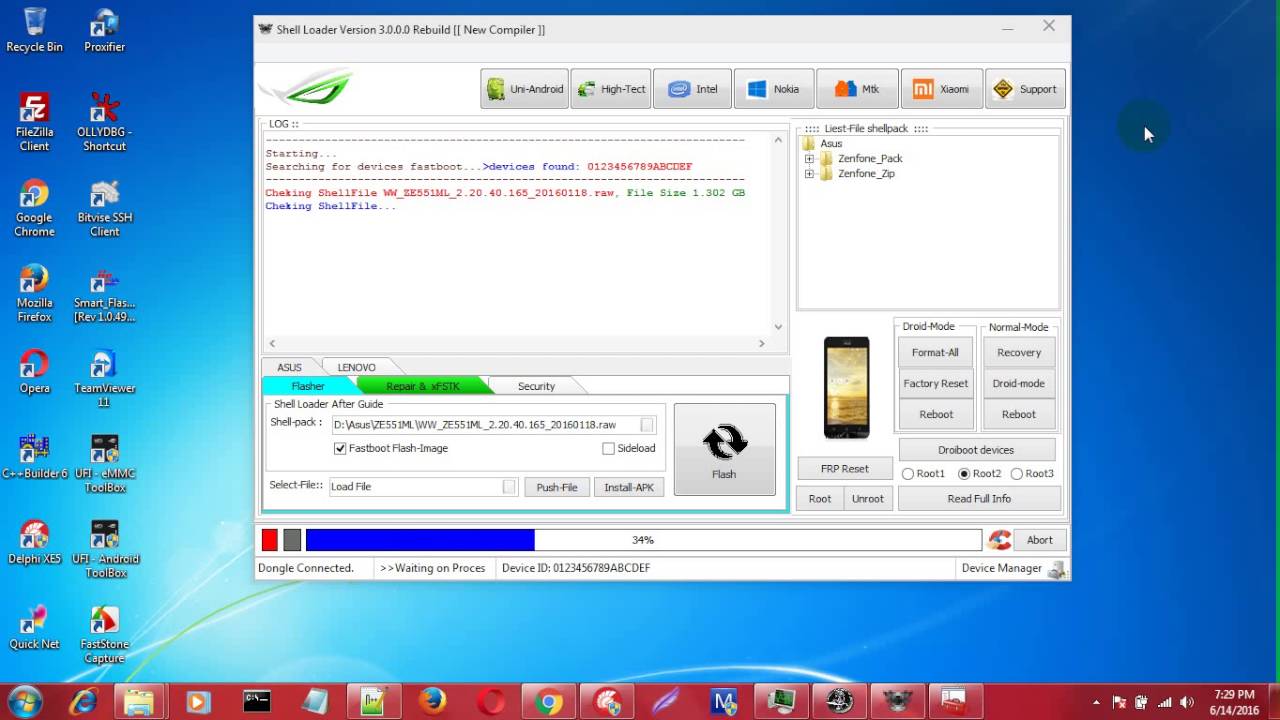Image resolution: width=1280 pixels, height=720 pixels.
Task: Open Internet Explorer from taskbar
Action: pyautogui.click(x=82, y=702)
